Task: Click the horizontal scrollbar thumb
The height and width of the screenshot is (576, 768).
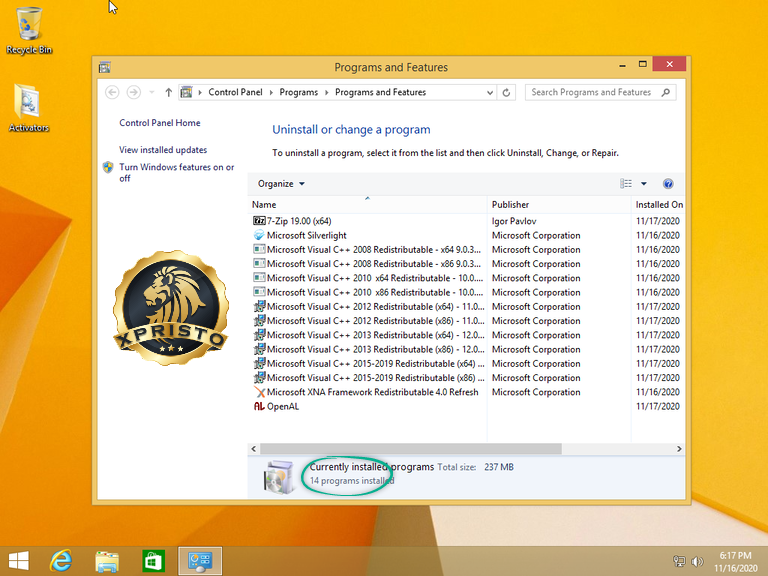Action: coord(410,449)
